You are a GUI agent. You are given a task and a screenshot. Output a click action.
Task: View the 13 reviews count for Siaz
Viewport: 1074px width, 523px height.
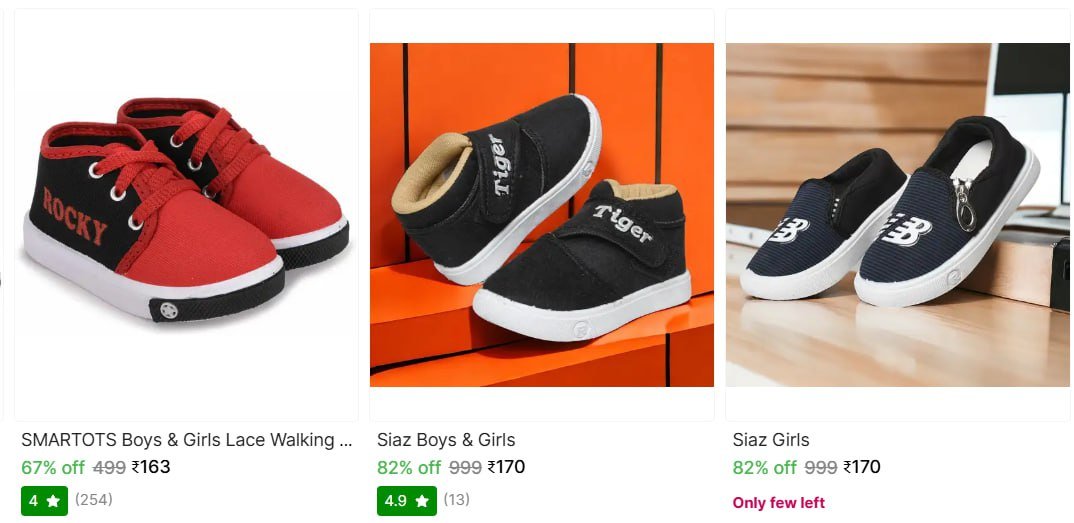click(x=456, y=500)
